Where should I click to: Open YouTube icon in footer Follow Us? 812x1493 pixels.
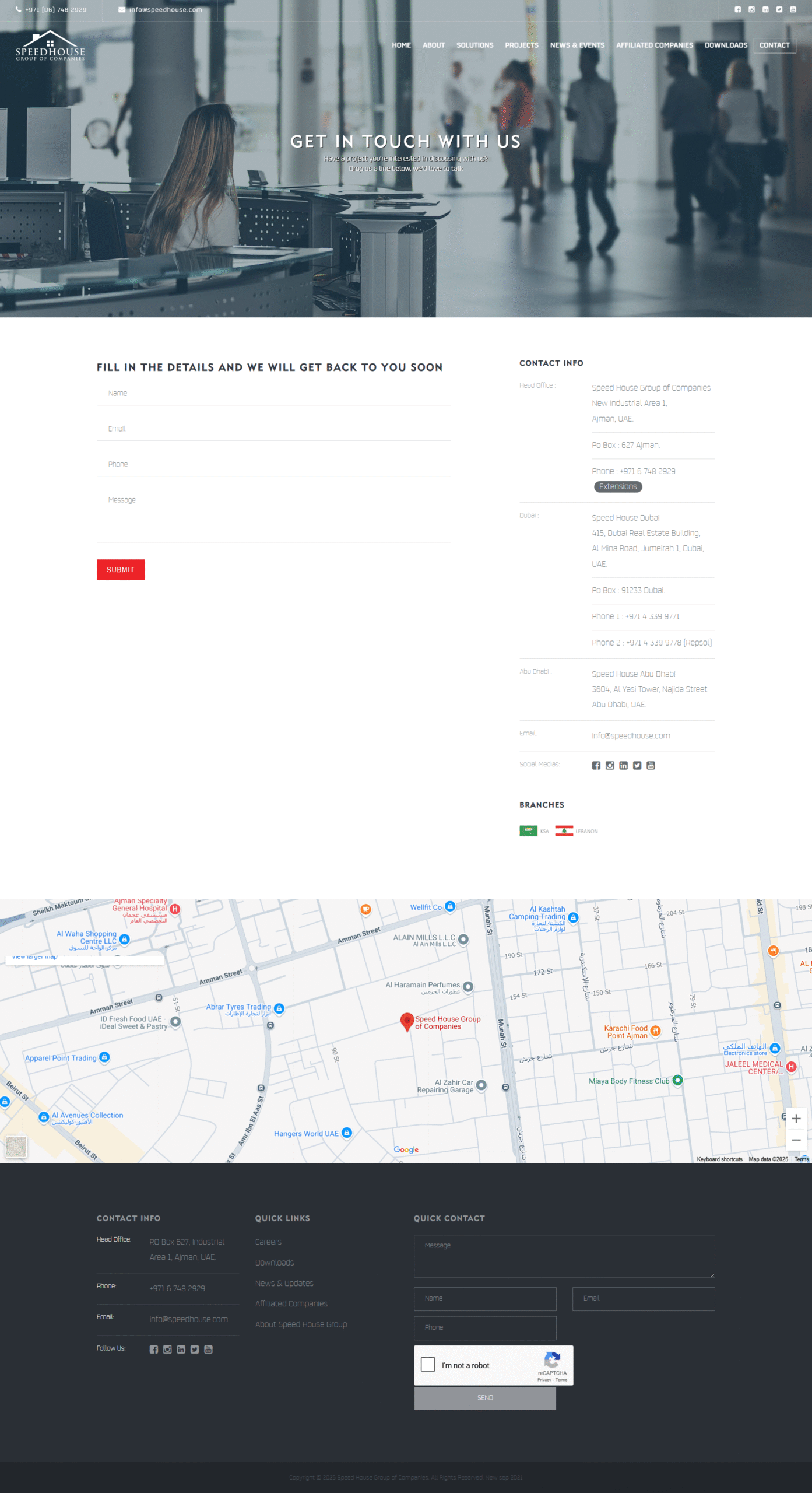tap(208, 1350)
